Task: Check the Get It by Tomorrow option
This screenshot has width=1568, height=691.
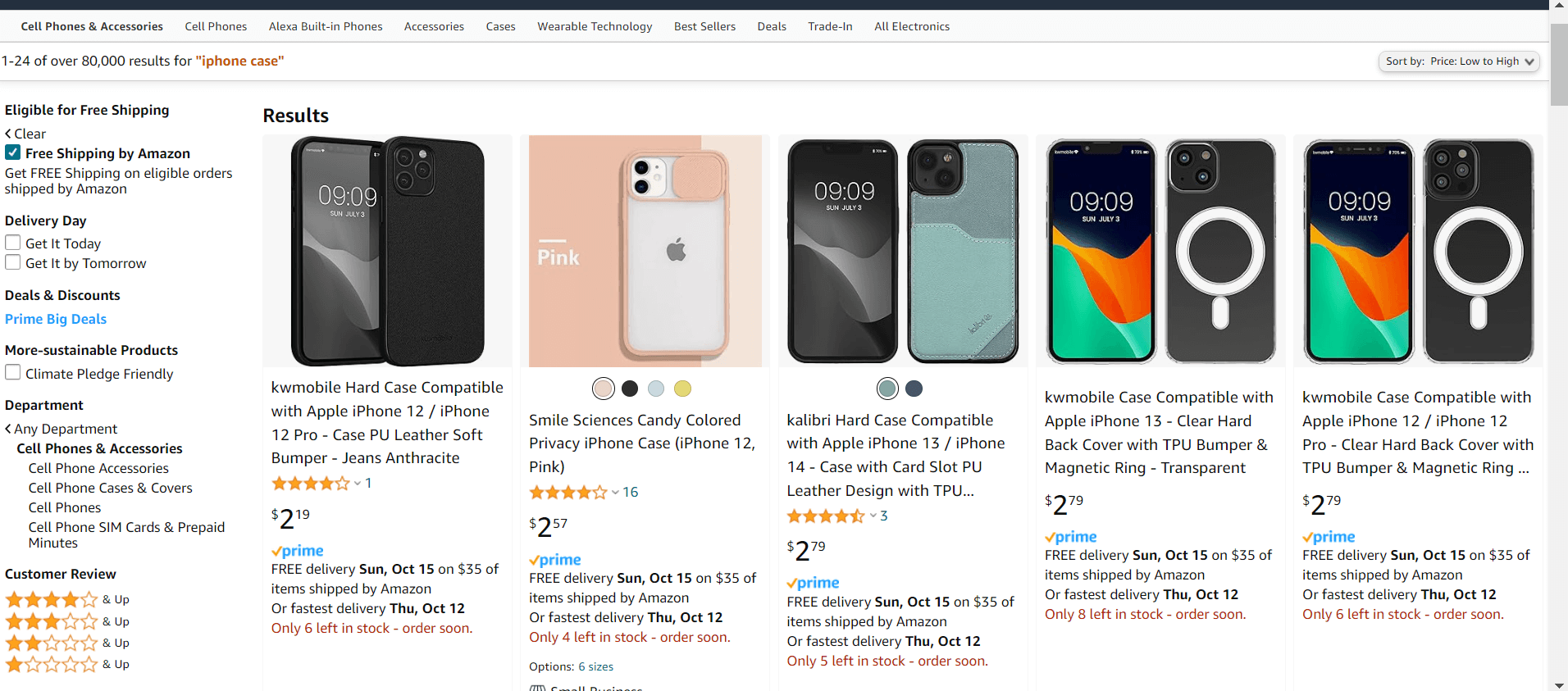Action: 13,261
